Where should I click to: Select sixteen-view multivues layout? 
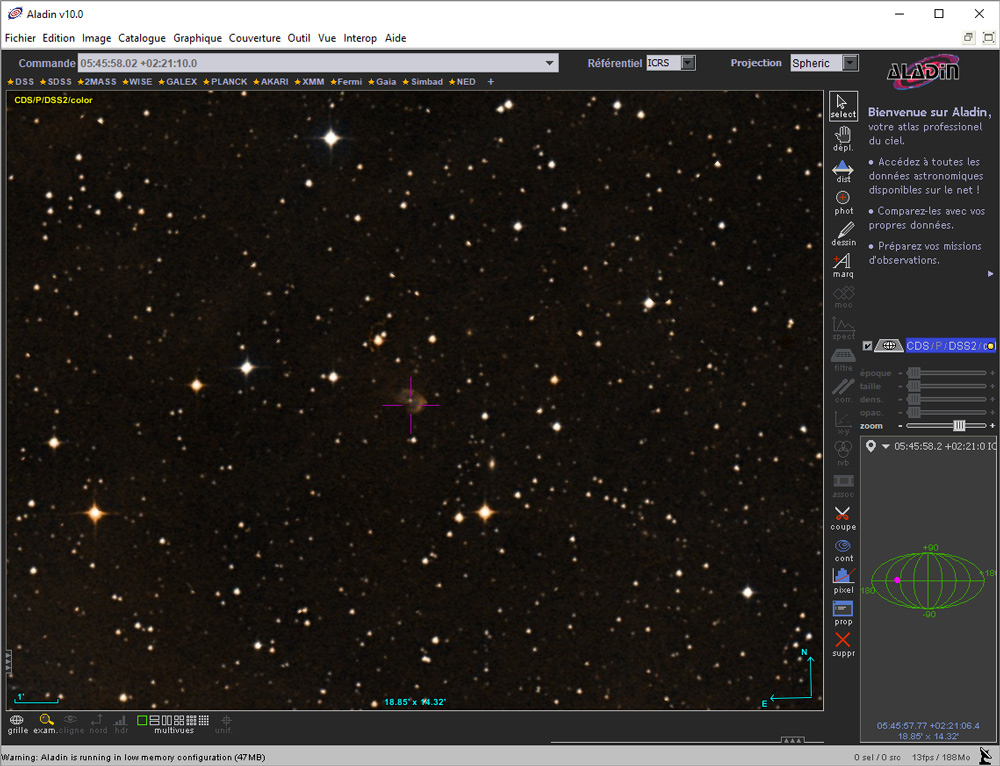[x=203, y=720]
